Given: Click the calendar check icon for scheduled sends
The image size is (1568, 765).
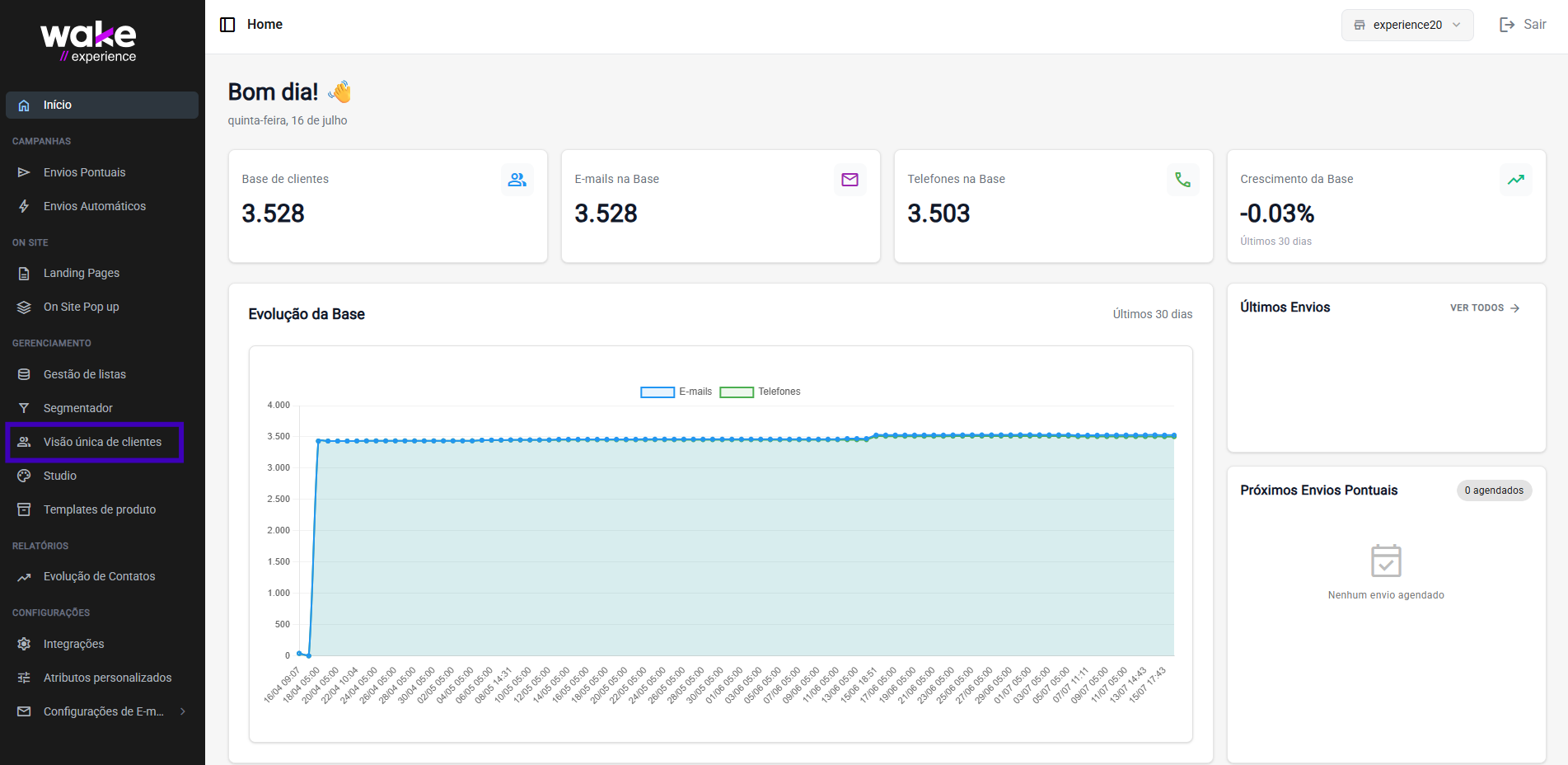Looking at the screenshot, I should click(x=1386, y=561).
